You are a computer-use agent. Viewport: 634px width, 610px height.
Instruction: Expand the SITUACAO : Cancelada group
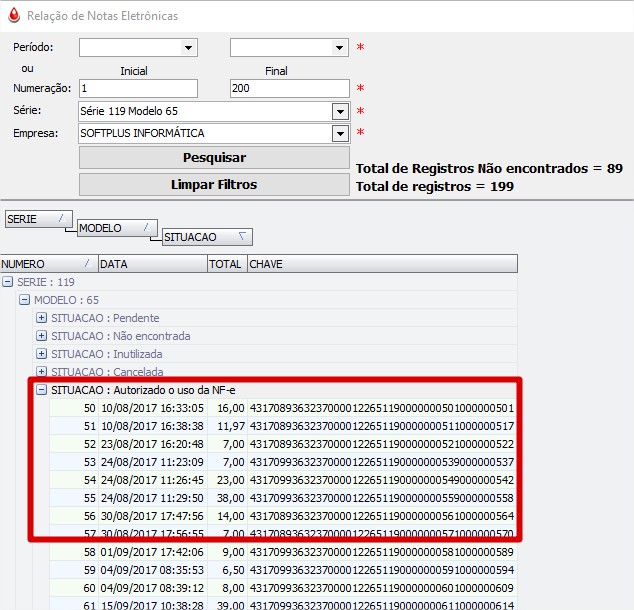[x=41, y=371]
